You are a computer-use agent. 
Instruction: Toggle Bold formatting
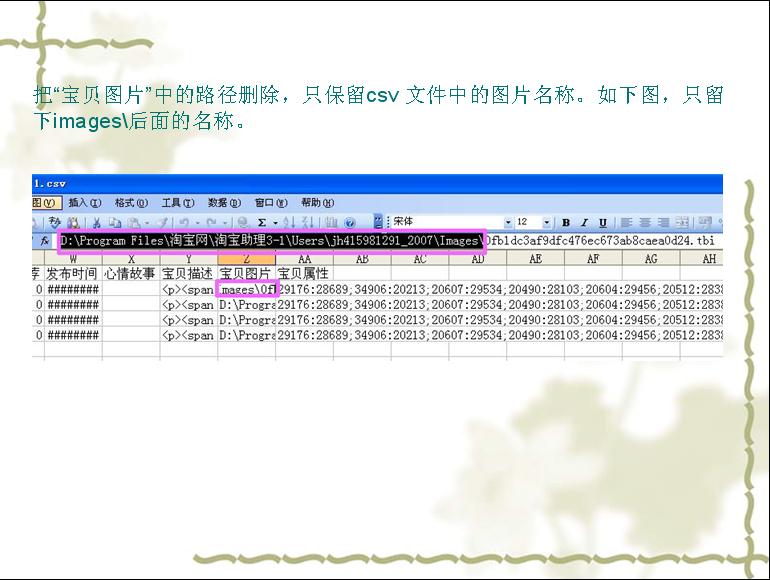[x=566, y=222]
